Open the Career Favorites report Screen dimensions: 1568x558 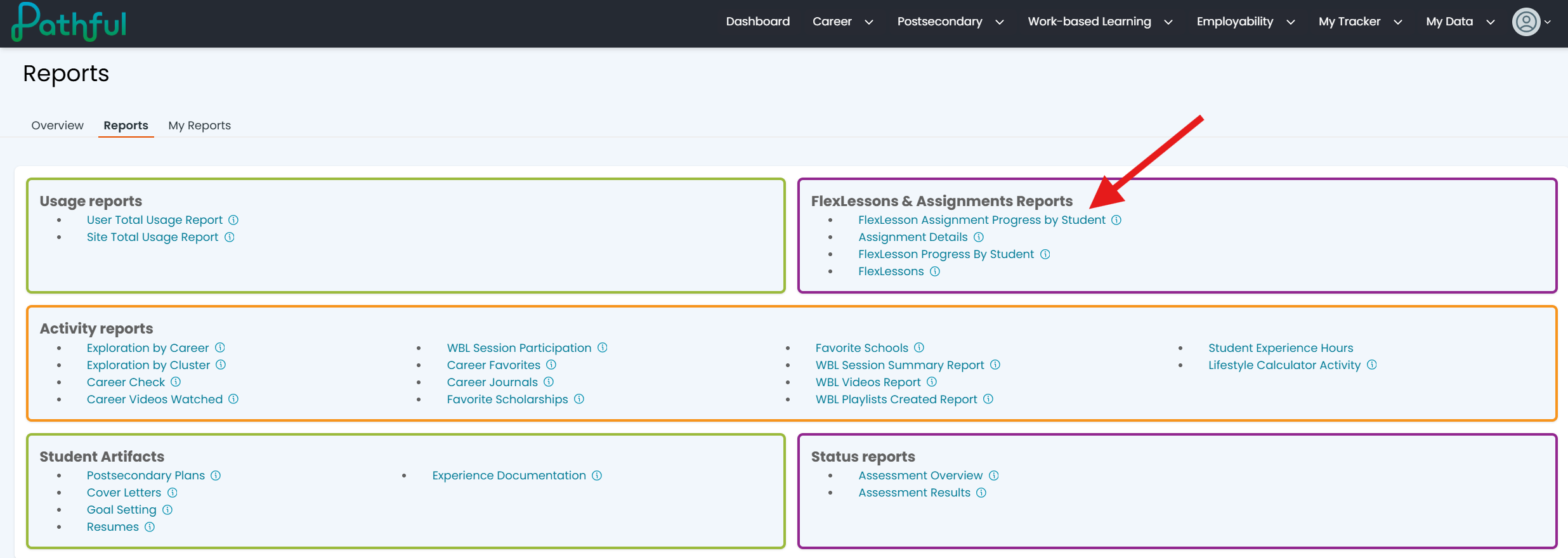[x=494, y=365]
